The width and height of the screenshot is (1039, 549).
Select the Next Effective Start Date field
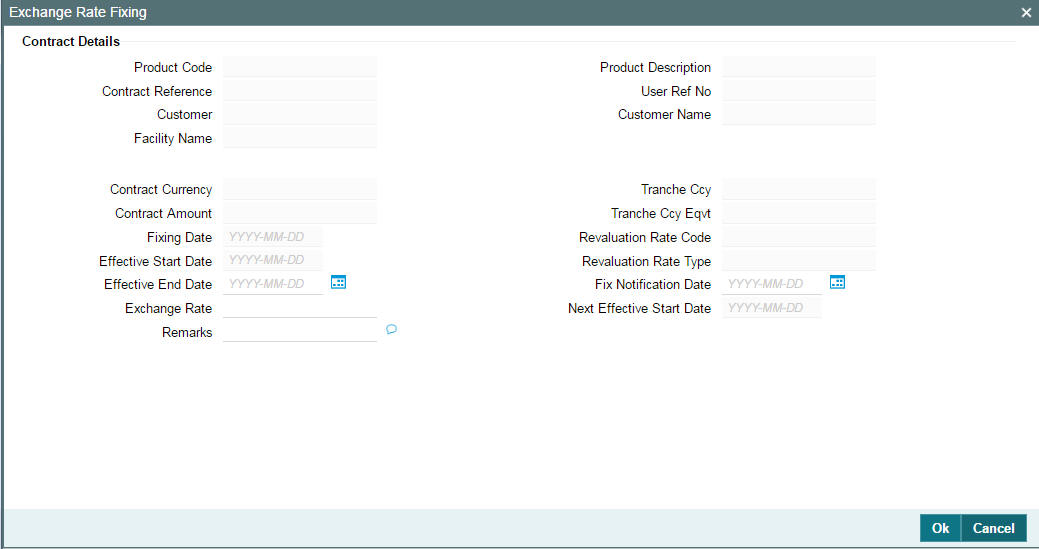point(772,308)
